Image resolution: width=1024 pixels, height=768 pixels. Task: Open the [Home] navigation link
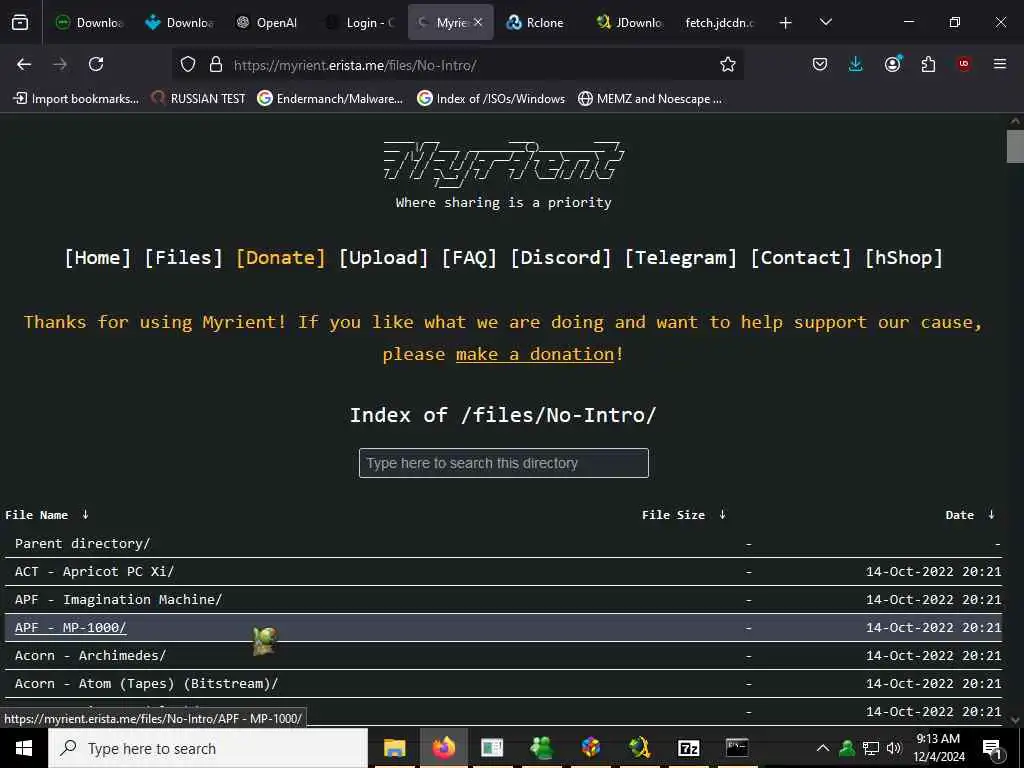[98, 257]
